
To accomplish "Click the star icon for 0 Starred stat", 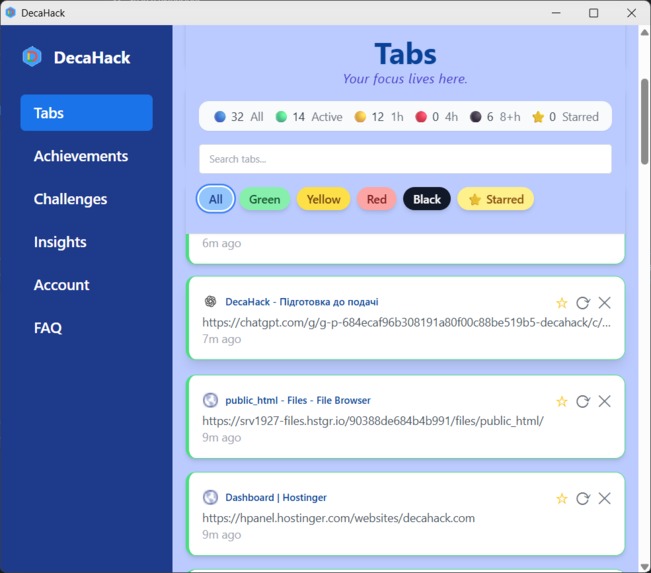I will 538,117.
